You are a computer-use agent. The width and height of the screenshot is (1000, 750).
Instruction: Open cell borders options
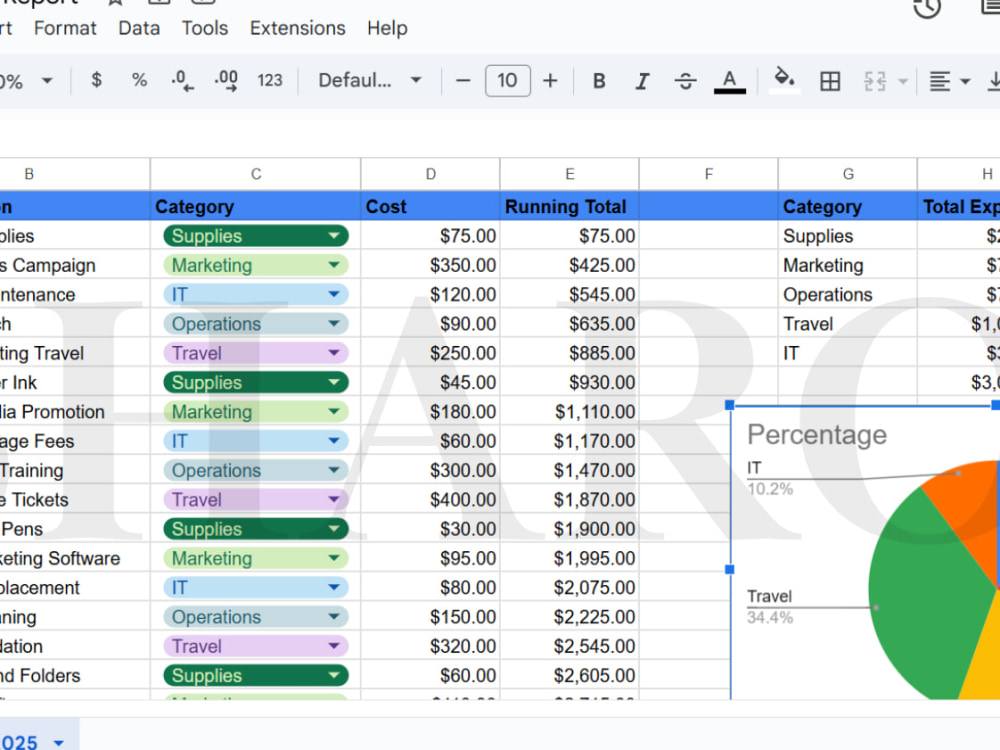(830, 81)
